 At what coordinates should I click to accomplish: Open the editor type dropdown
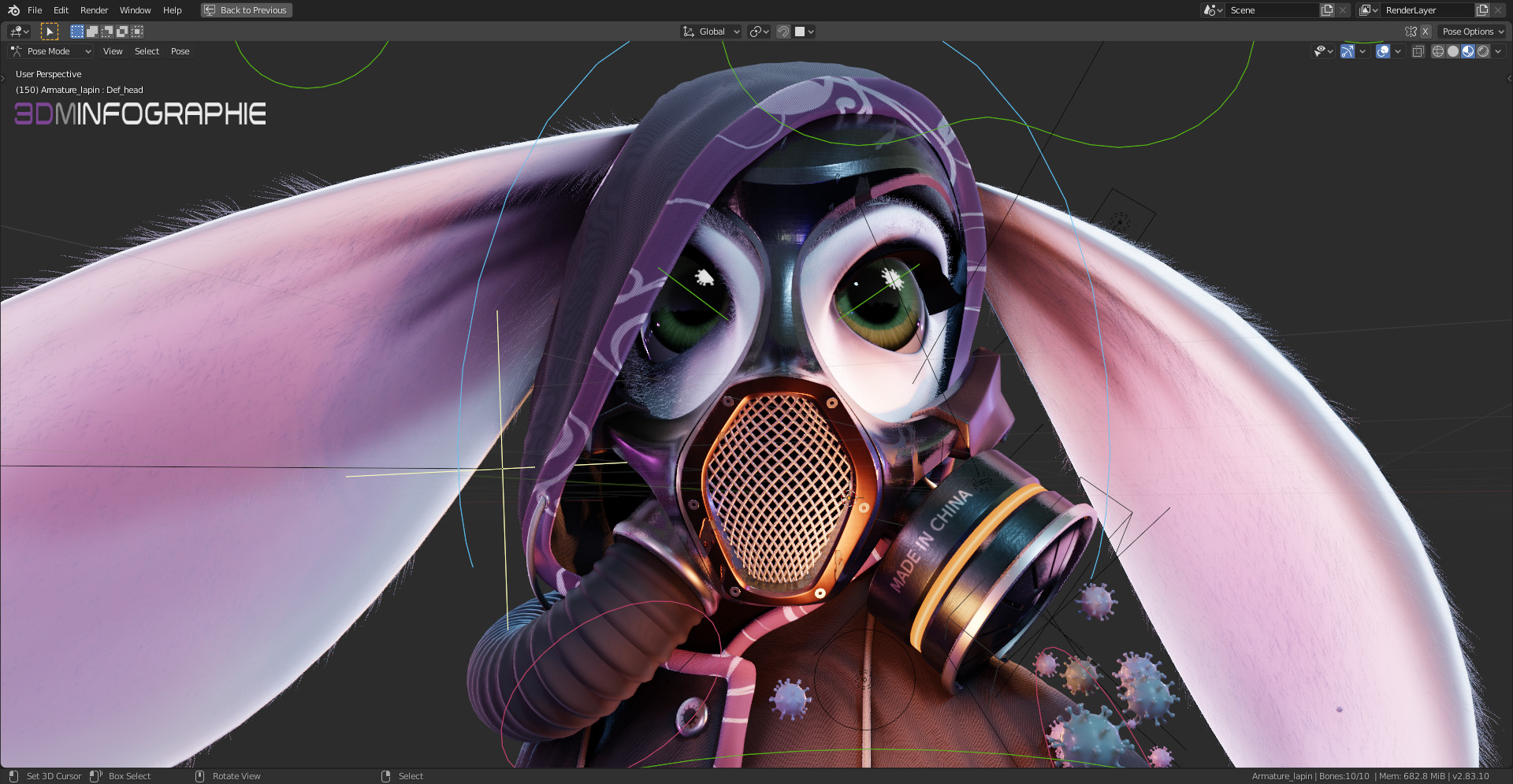pos(19,32)
